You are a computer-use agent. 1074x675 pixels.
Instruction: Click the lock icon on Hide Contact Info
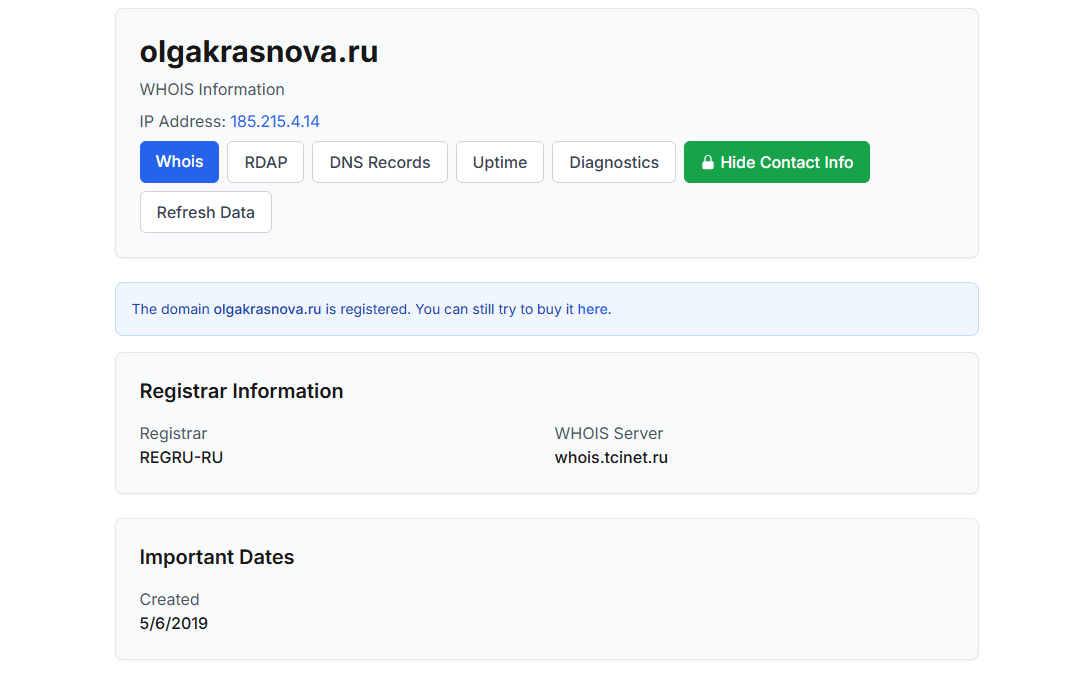(x=708, y=163)
